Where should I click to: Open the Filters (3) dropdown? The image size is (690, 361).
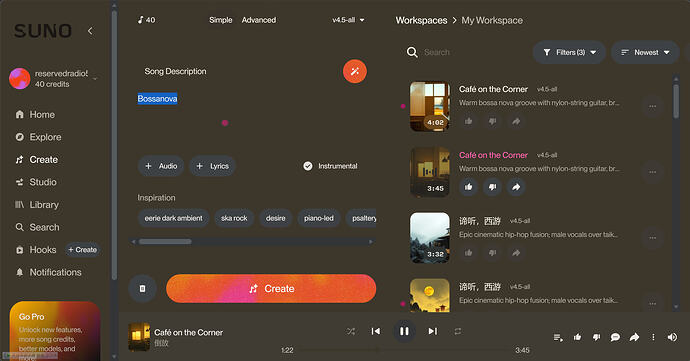pyautogui.click(x=569, y=52)
